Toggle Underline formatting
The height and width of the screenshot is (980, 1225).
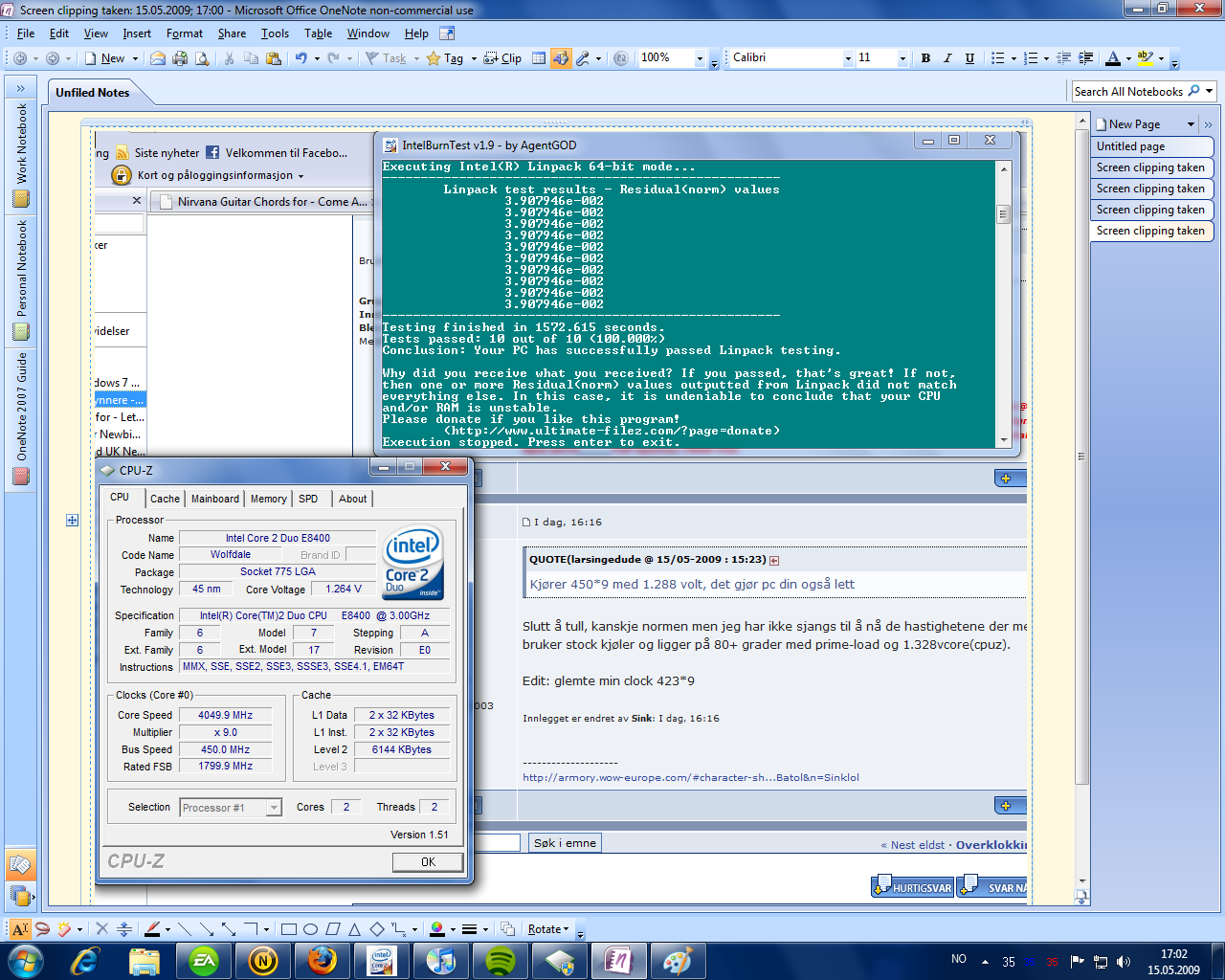tap(969, 58)
